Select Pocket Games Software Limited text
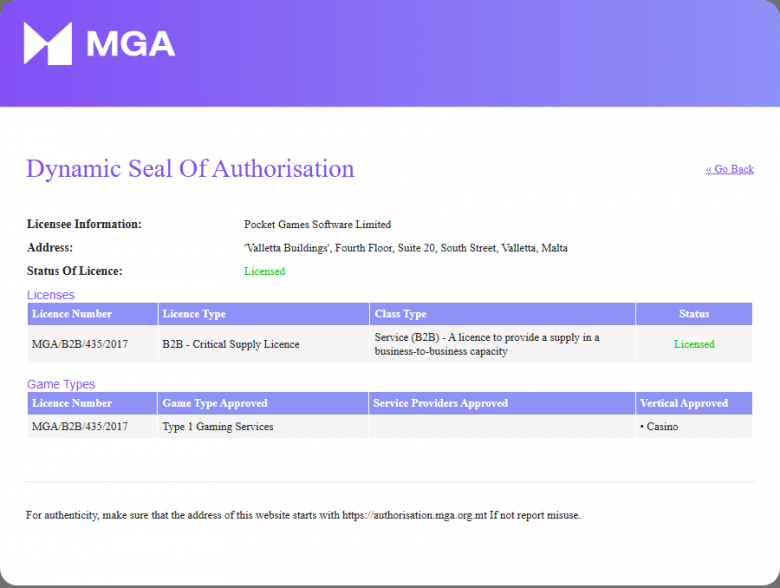This screenshot has width=780, height=588. [x=317, y=224]
